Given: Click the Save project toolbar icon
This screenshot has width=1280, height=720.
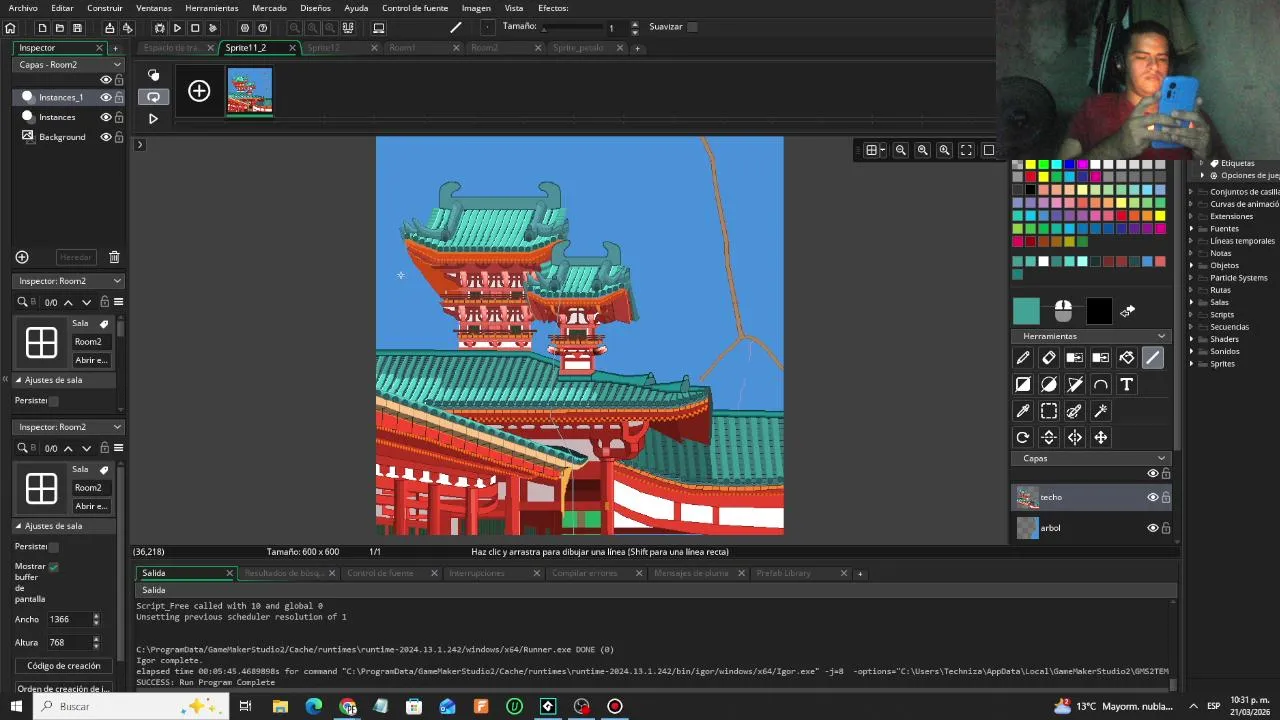Looking at the screenshot, I should [77, 28].
